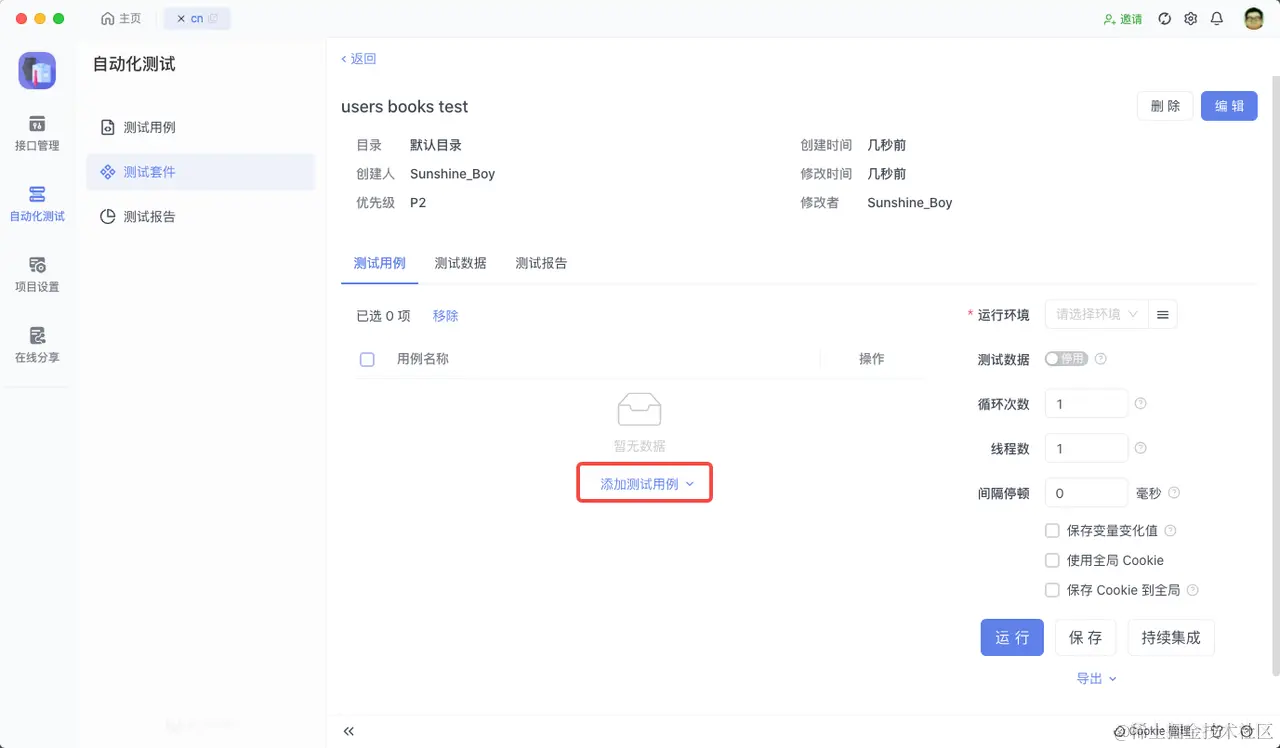
Task: Enable 使用全局 Cookie checkbox
Action: point(1052,561)
